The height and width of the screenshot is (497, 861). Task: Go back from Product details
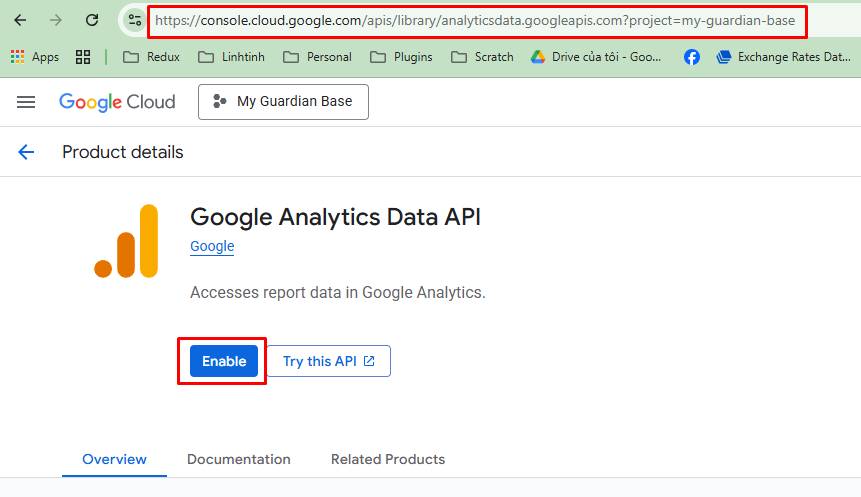[x=26, y=152]
